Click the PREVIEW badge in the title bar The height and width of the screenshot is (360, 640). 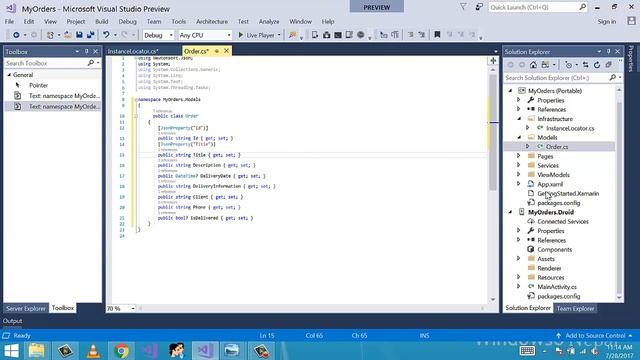click(x=377, y=7)
